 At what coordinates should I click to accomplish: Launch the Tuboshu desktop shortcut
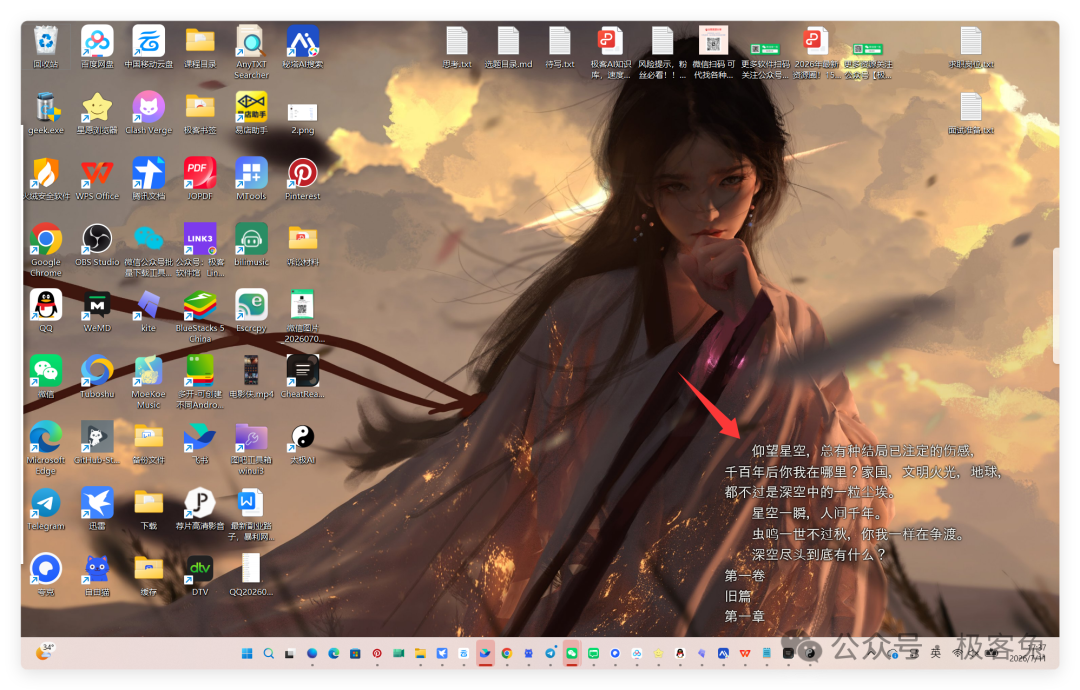pyautogui.click(x=97, y=377)
